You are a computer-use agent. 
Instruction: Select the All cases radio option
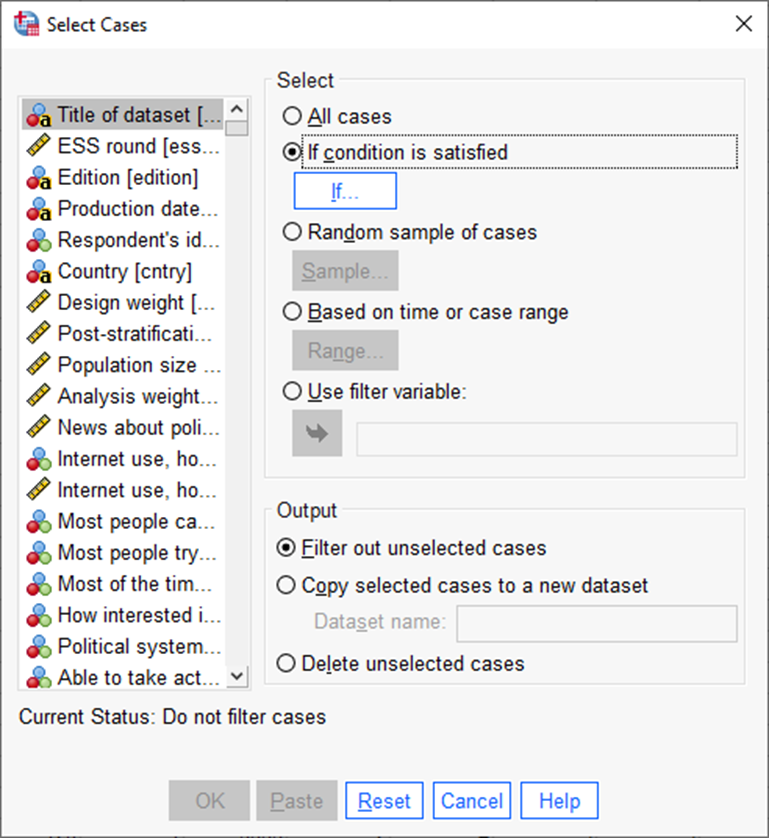pyautogui.click(x=292, y=116)
